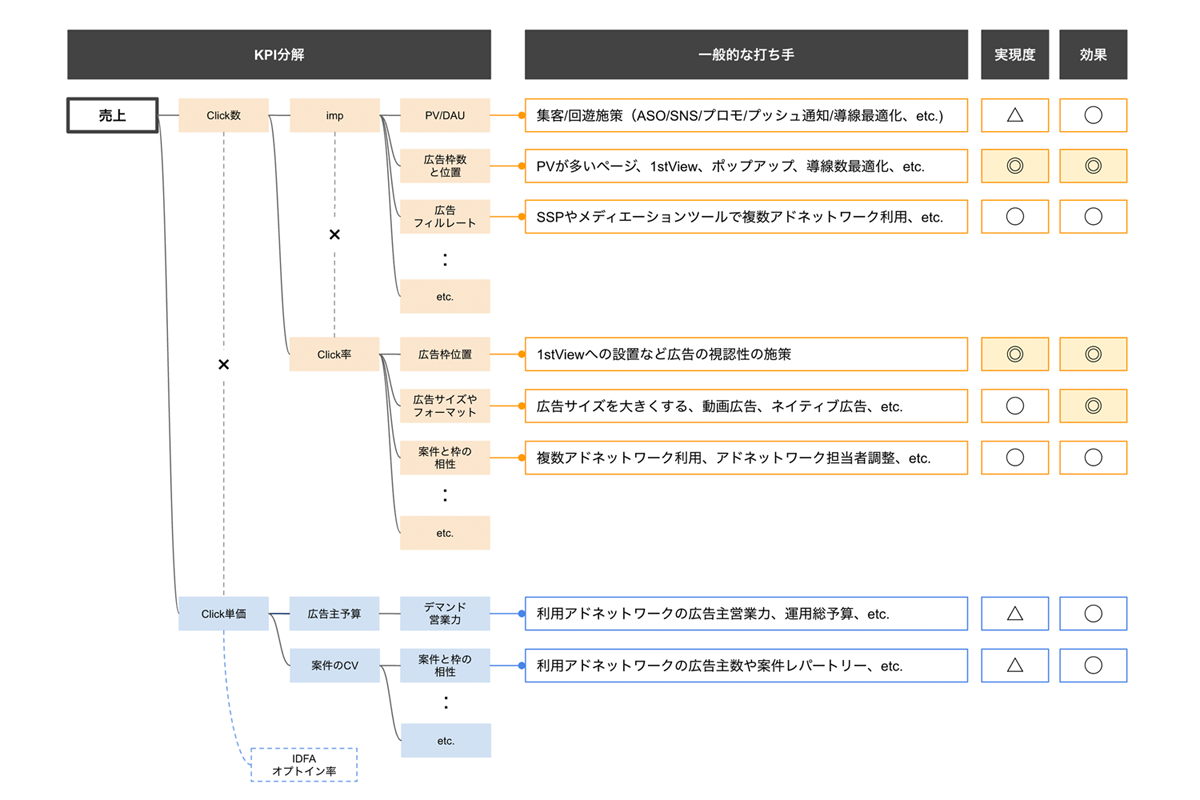Select the 売上 root node

click(x=112, y=115)
